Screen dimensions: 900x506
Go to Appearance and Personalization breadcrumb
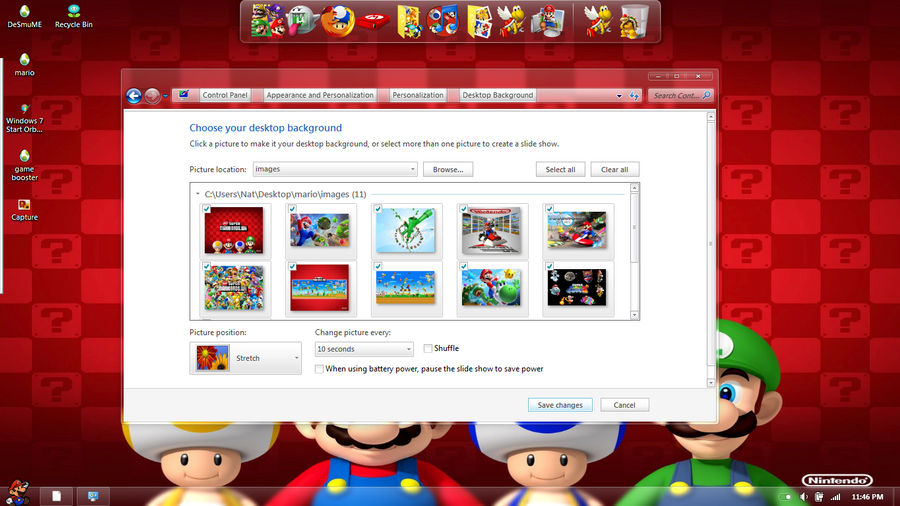click(x=320, y=95)
